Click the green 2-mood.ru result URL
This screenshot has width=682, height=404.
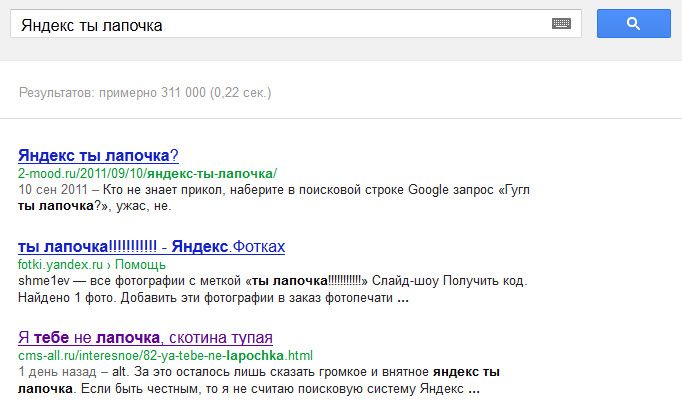point(147,173)
